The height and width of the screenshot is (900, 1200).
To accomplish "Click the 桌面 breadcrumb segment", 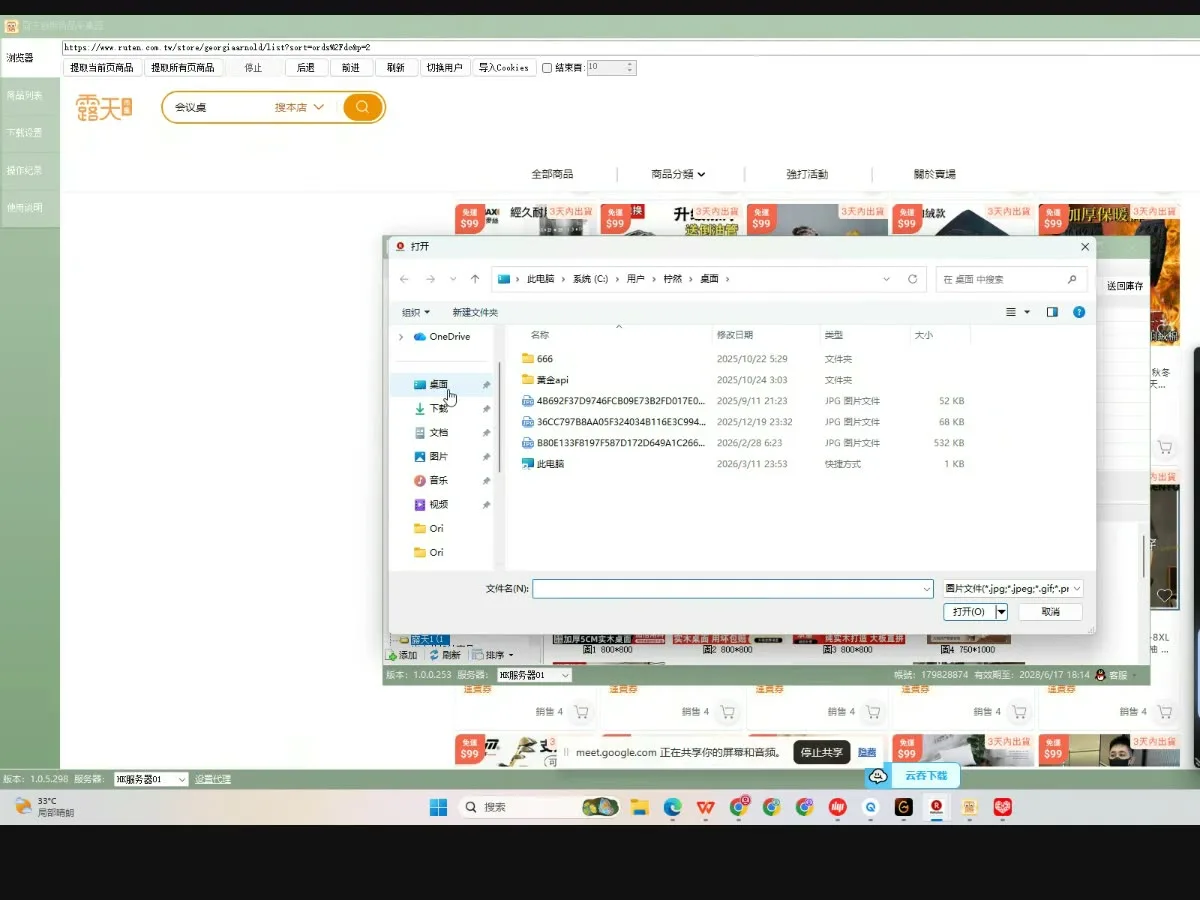I will click(x=709, y=279).
